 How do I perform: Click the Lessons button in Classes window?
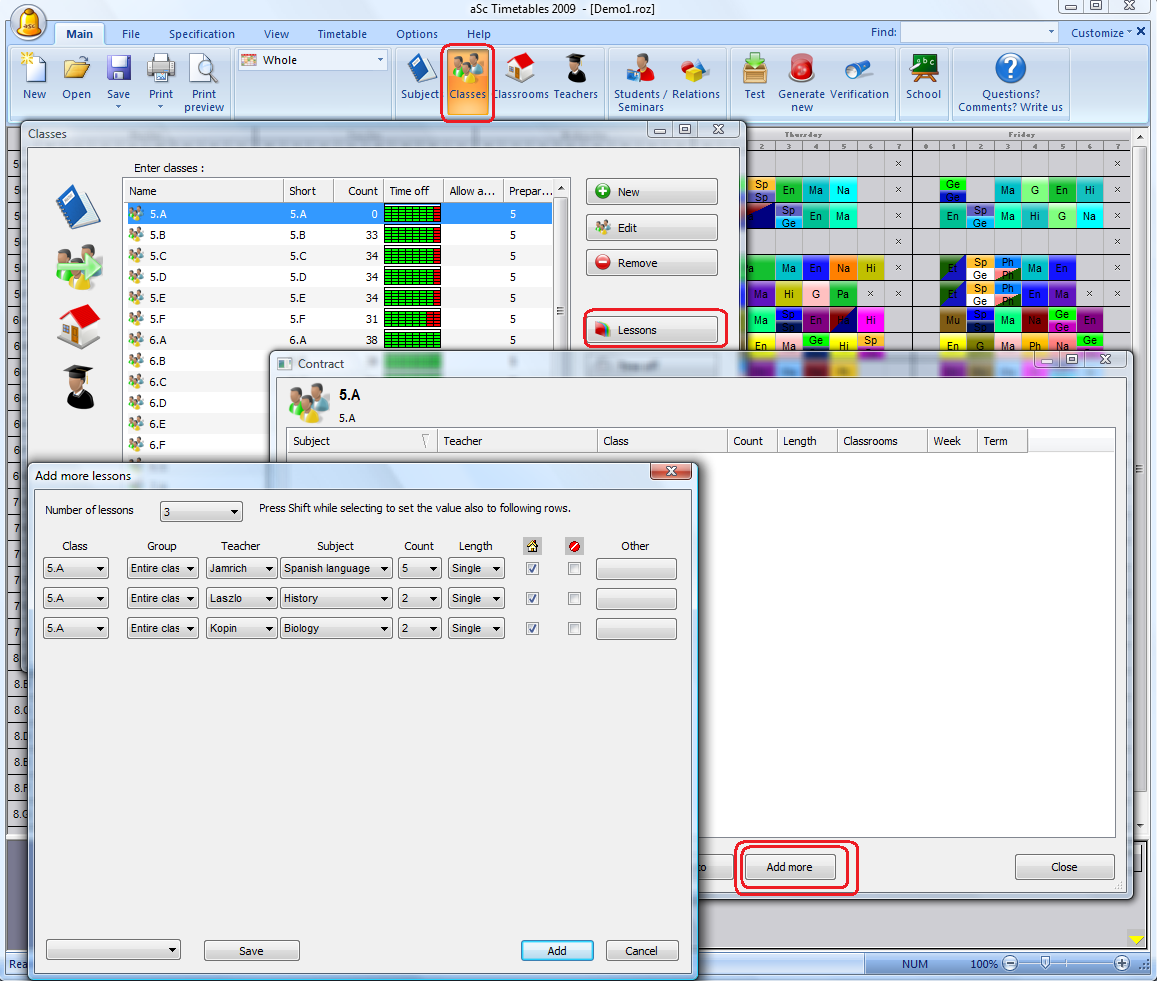tap(652, 330)
